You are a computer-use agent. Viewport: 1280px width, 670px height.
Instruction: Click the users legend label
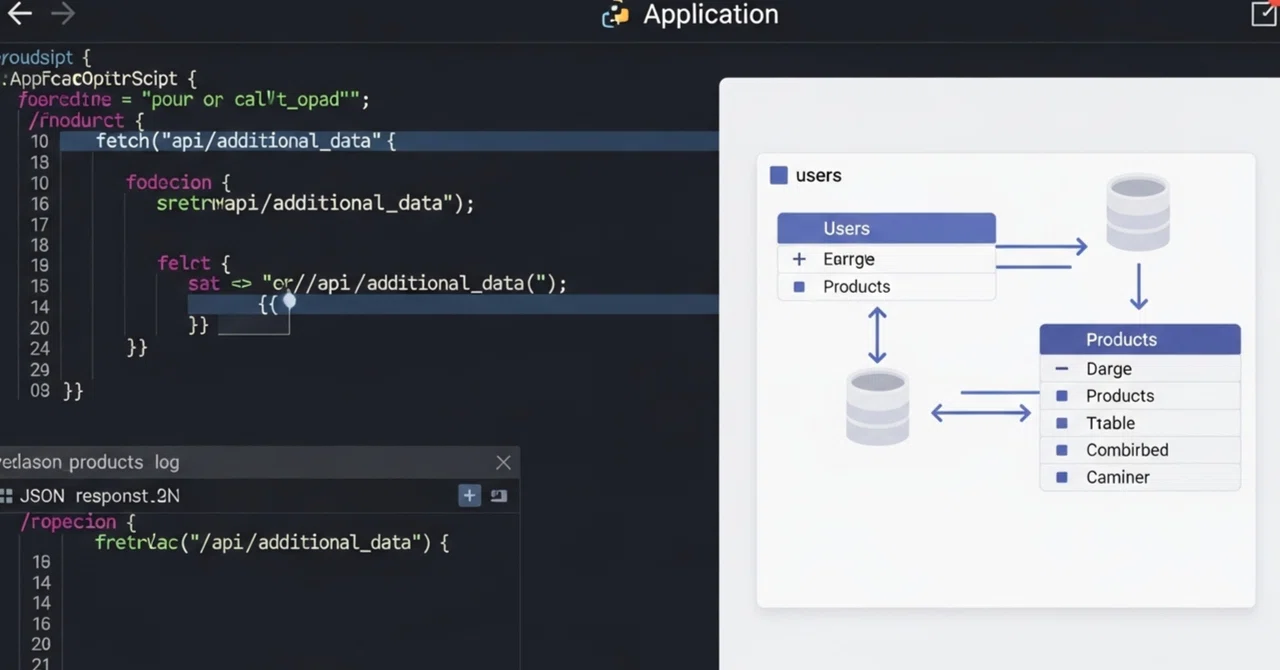819,175
